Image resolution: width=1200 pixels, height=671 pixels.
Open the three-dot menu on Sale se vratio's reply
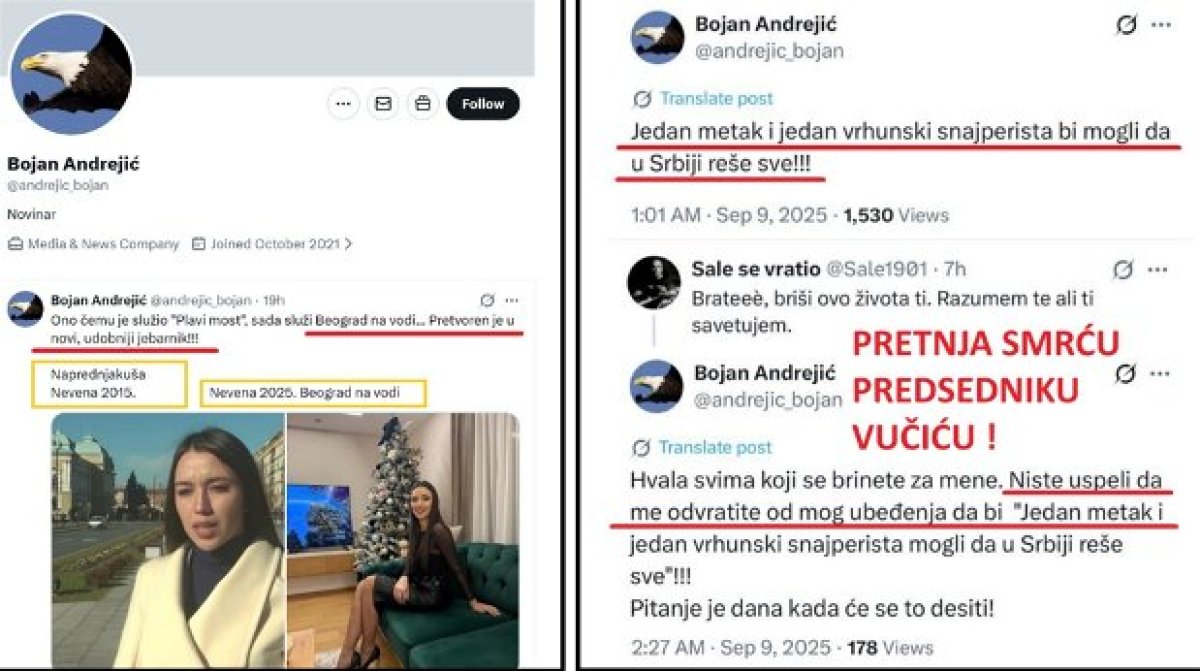pyautogui.click(x=1157, y=270)
